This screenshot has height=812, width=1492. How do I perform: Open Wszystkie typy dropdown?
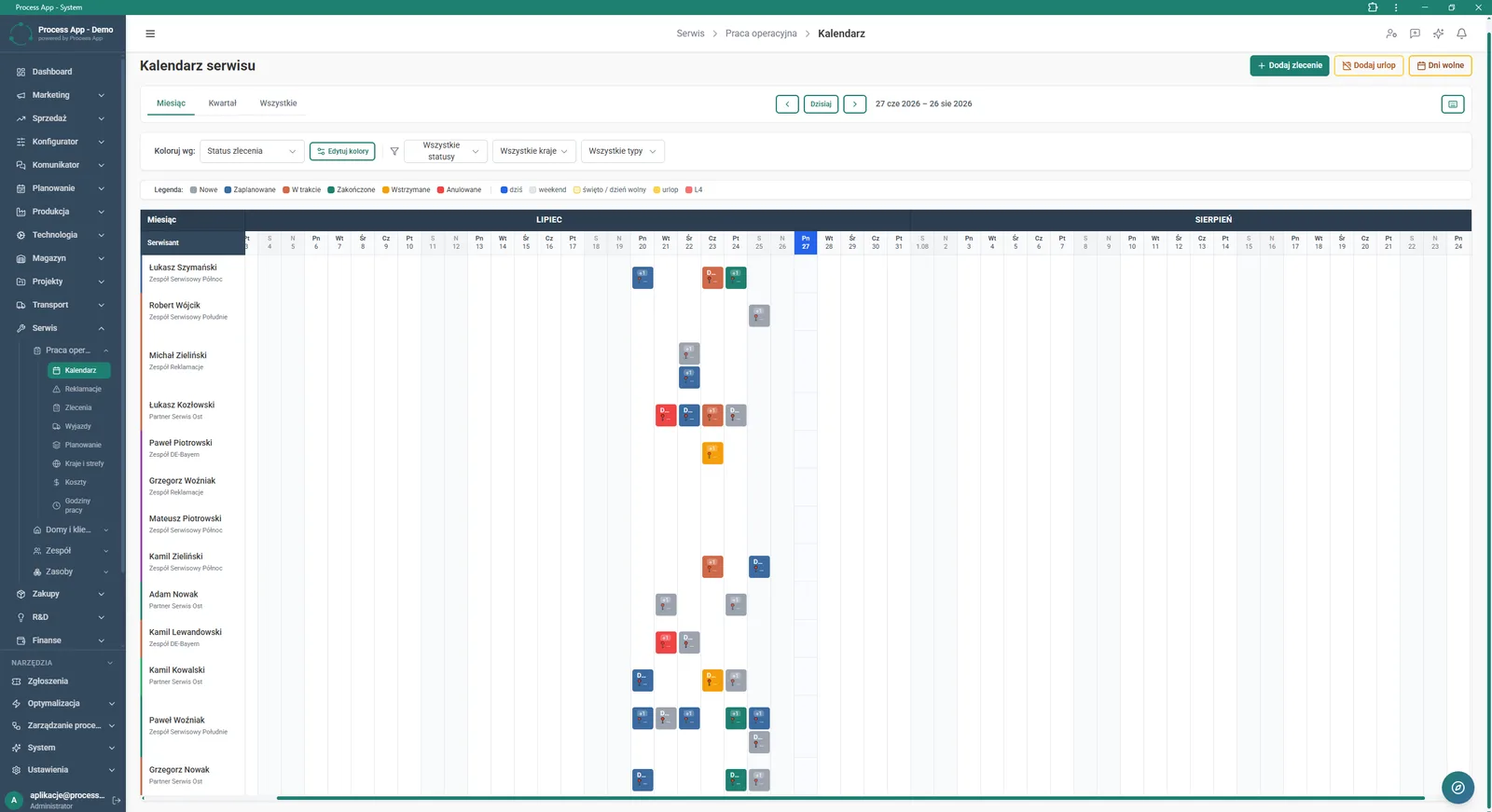click(x=622, y=151)
